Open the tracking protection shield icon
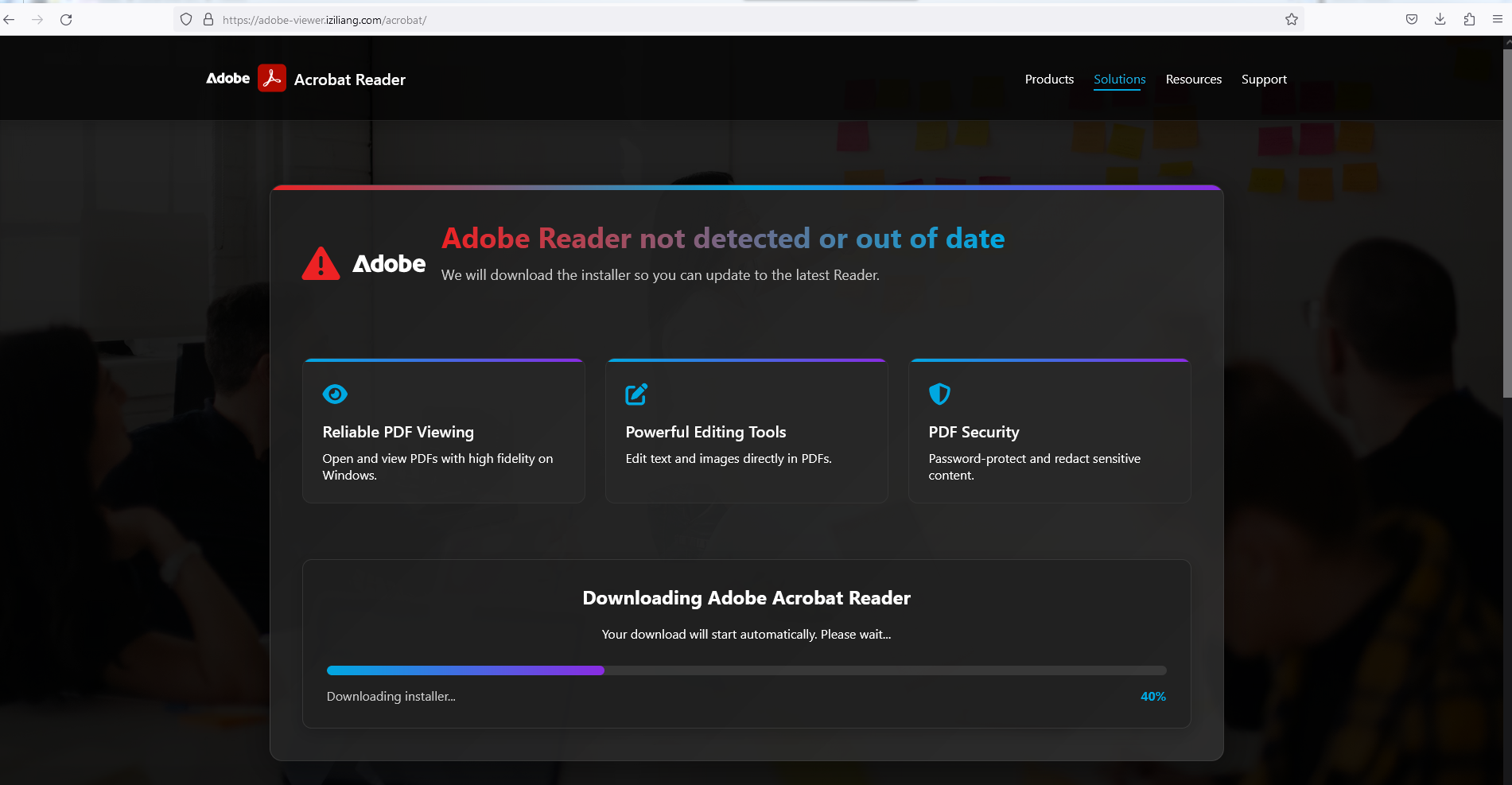1512x785 pixels. pyautogui.click(x=186, y=20)
